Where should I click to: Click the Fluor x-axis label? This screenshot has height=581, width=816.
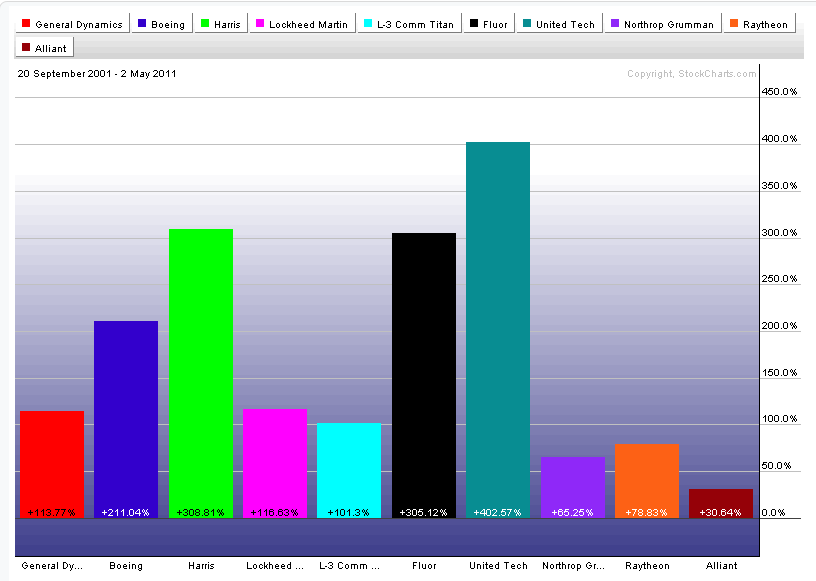[x=424, y=566]
